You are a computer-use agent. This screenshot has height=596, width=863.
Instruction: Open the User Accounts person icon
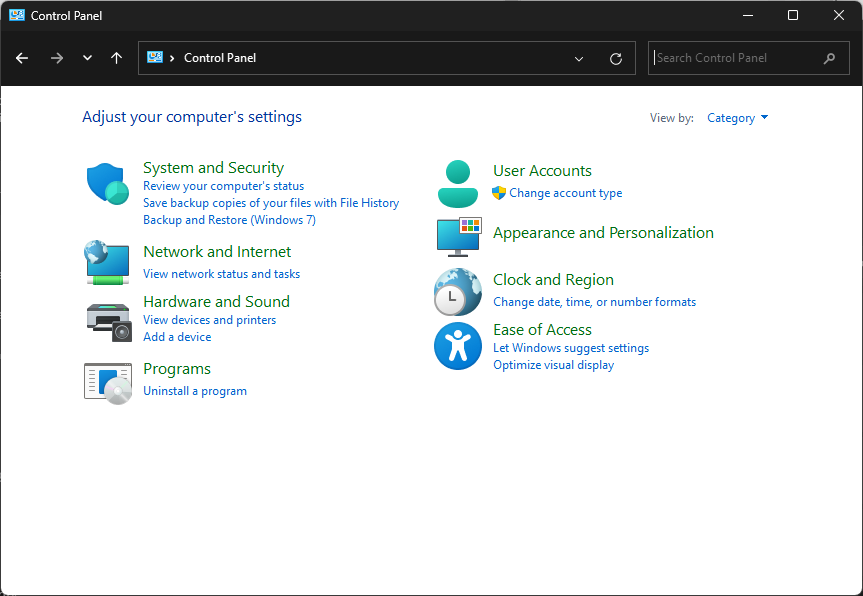457,184
